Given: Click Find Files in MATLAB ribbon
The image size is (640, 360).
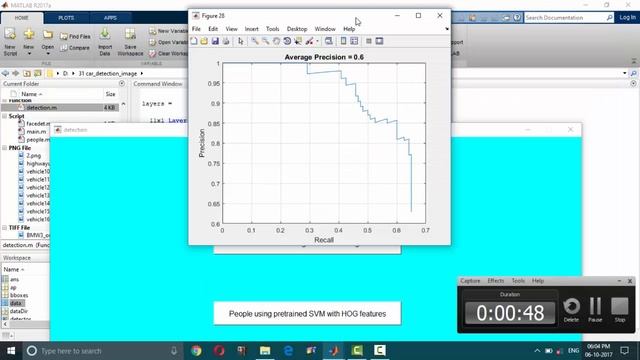Looking at the screenshot, I should coord(76,36).
